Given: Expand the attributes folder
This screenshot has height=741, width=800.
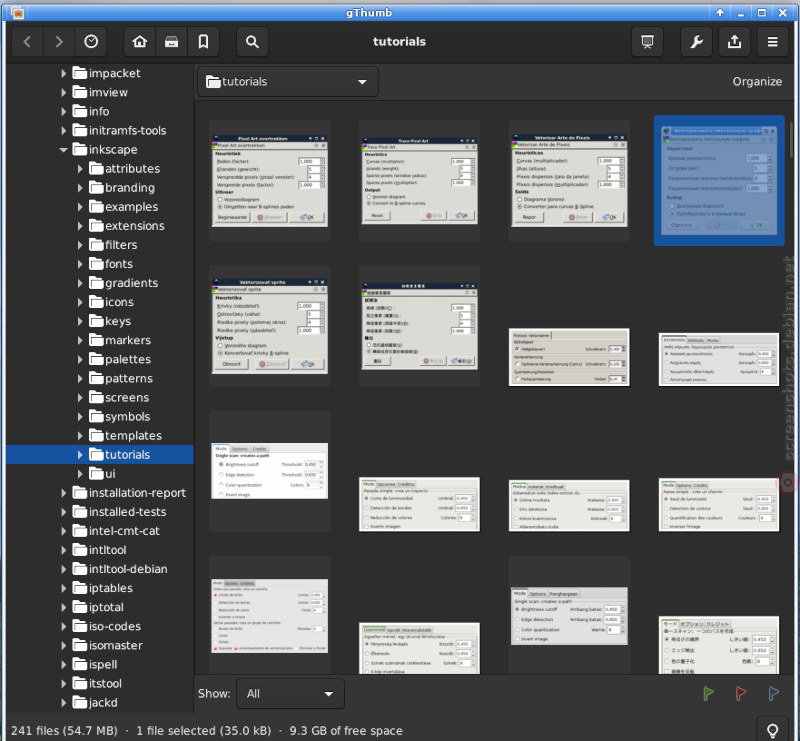Looking at the screenshot, I should pos(80,169).
